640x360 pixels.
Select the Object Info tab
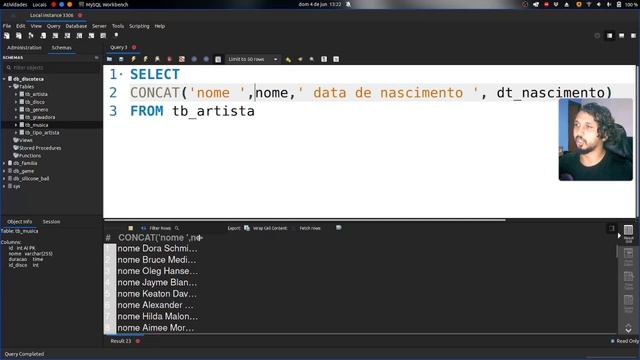click(x=20, y=222)
